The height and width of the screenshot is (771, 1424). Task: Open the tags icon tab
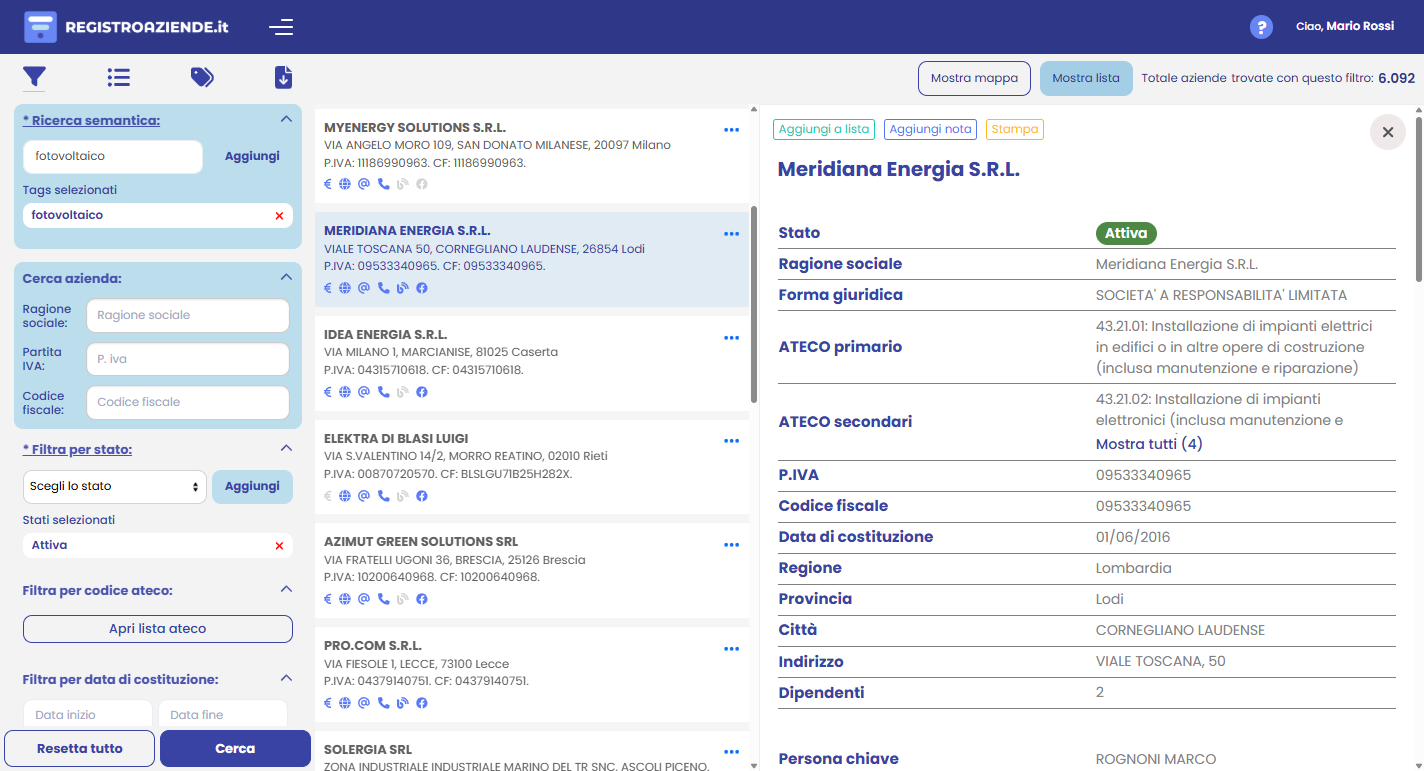[202, 77]
